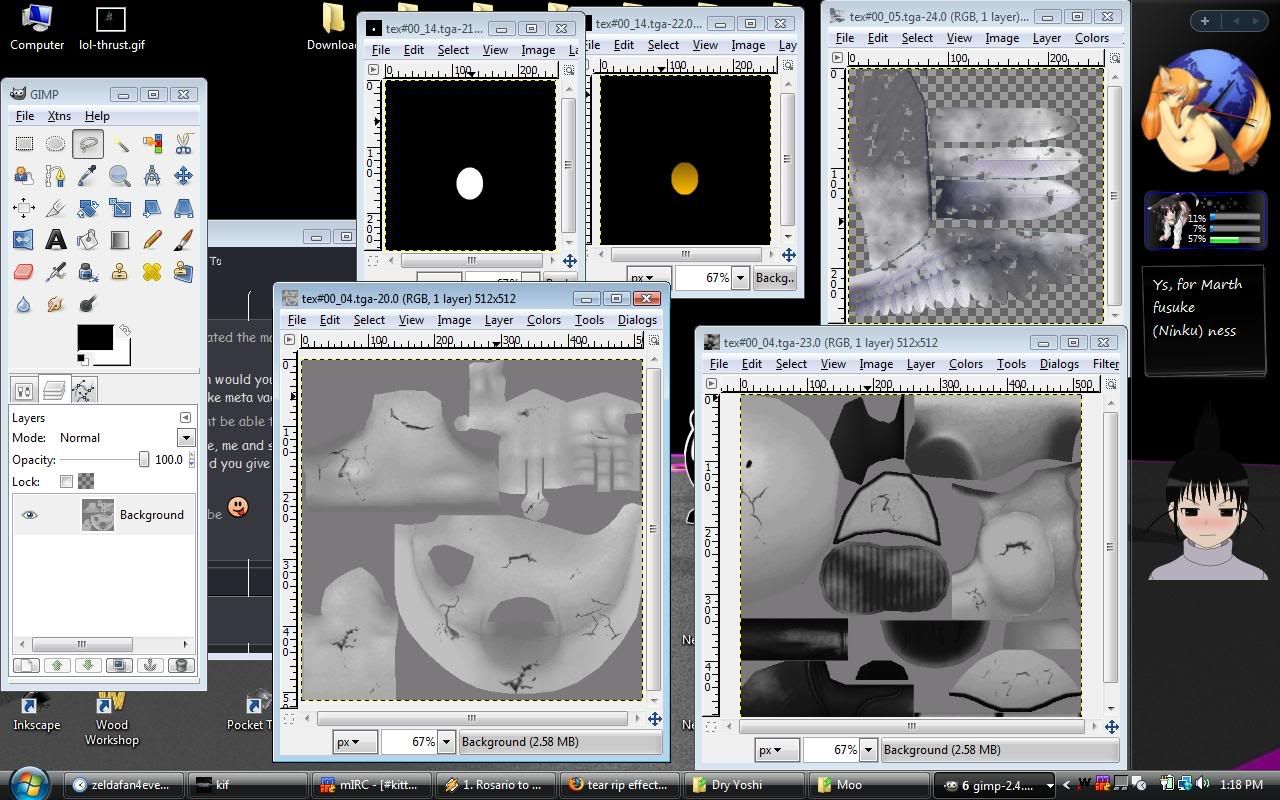Select the Crop tool

(x=55, y=208)
